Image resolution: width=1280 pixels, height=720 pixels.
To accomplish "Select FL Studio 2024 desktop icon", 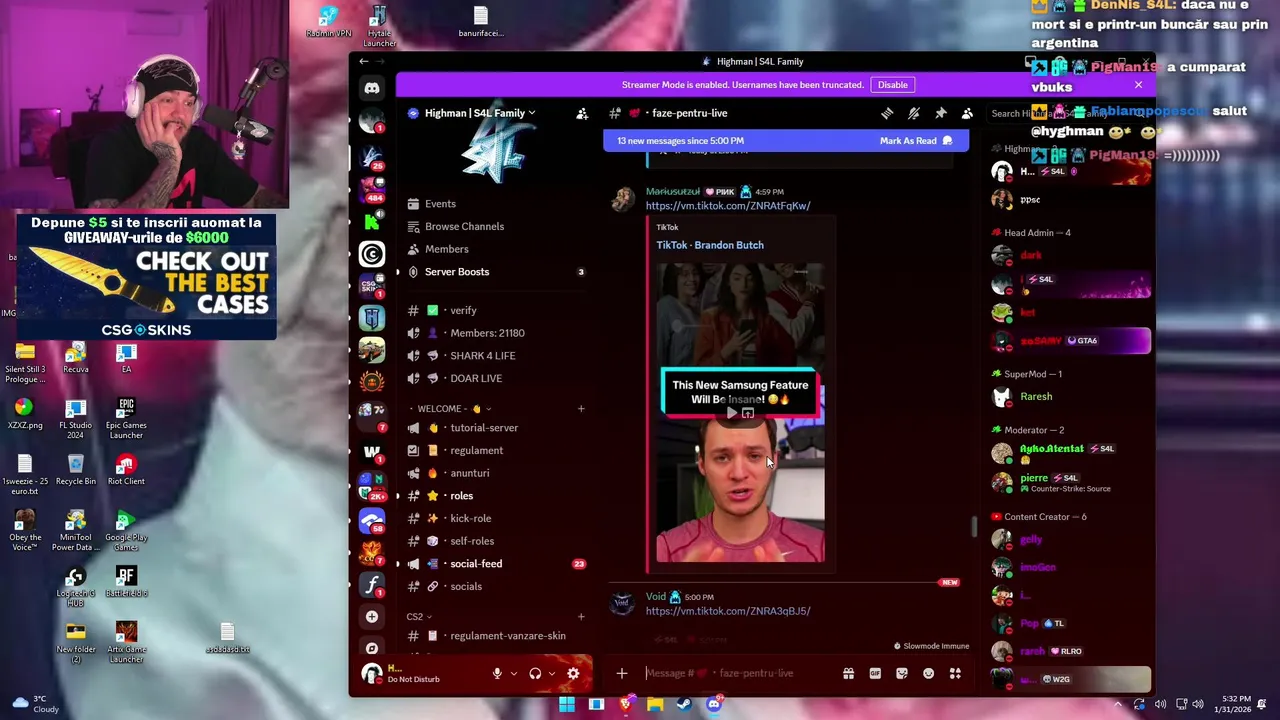I will point(75,418).
